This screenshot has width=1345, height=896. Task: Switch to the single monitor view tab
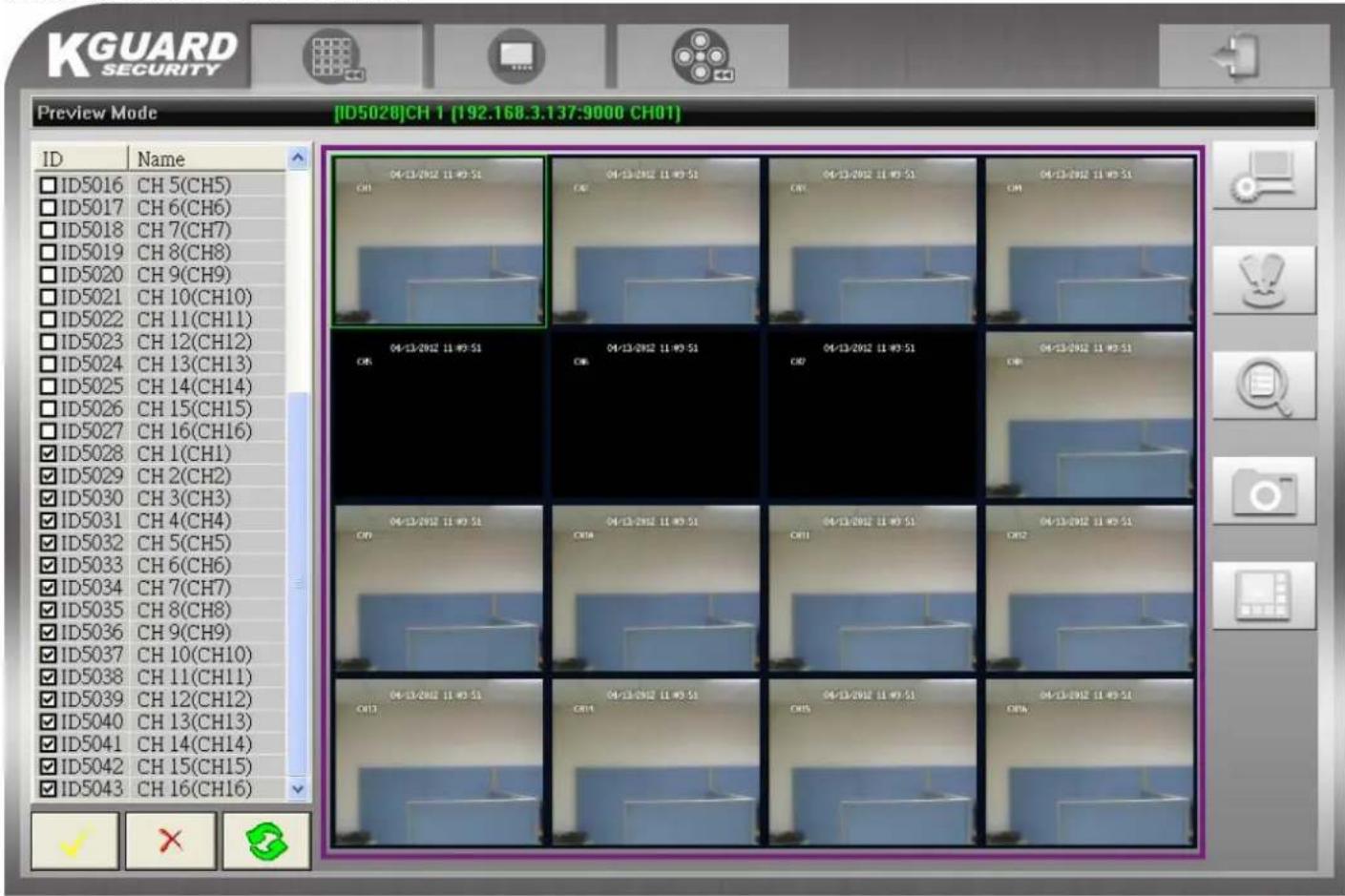[517, 56]
